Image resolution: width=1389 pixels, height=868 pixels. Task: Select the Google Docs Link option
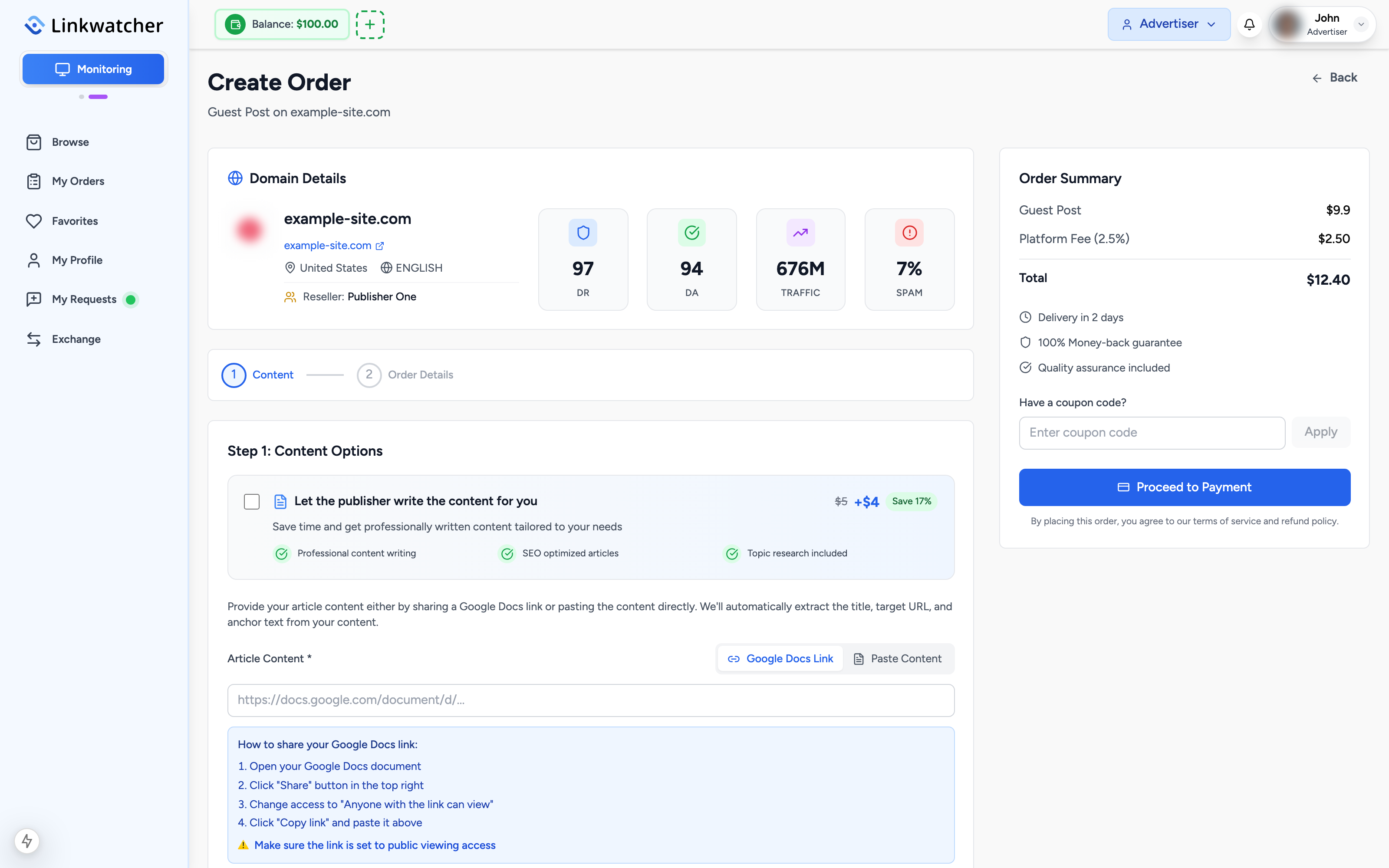point(780,658)
